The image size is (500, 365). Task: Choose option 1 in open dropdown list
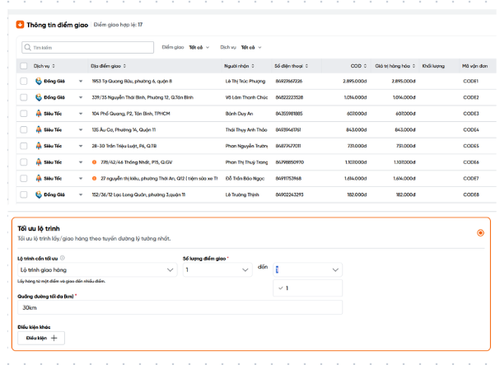coord(308,288)
